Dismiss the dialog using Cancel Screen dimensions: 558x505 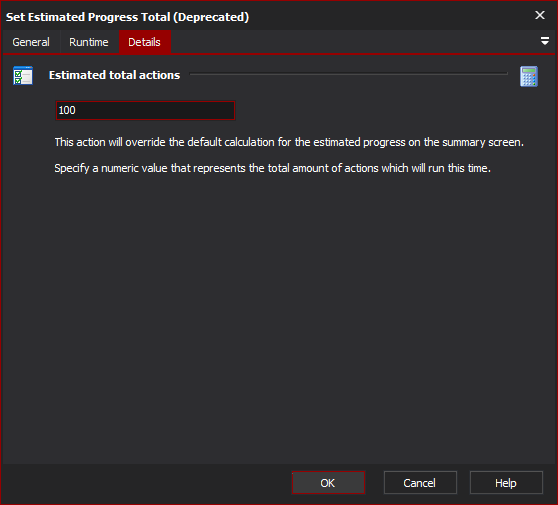click(420, 483)
